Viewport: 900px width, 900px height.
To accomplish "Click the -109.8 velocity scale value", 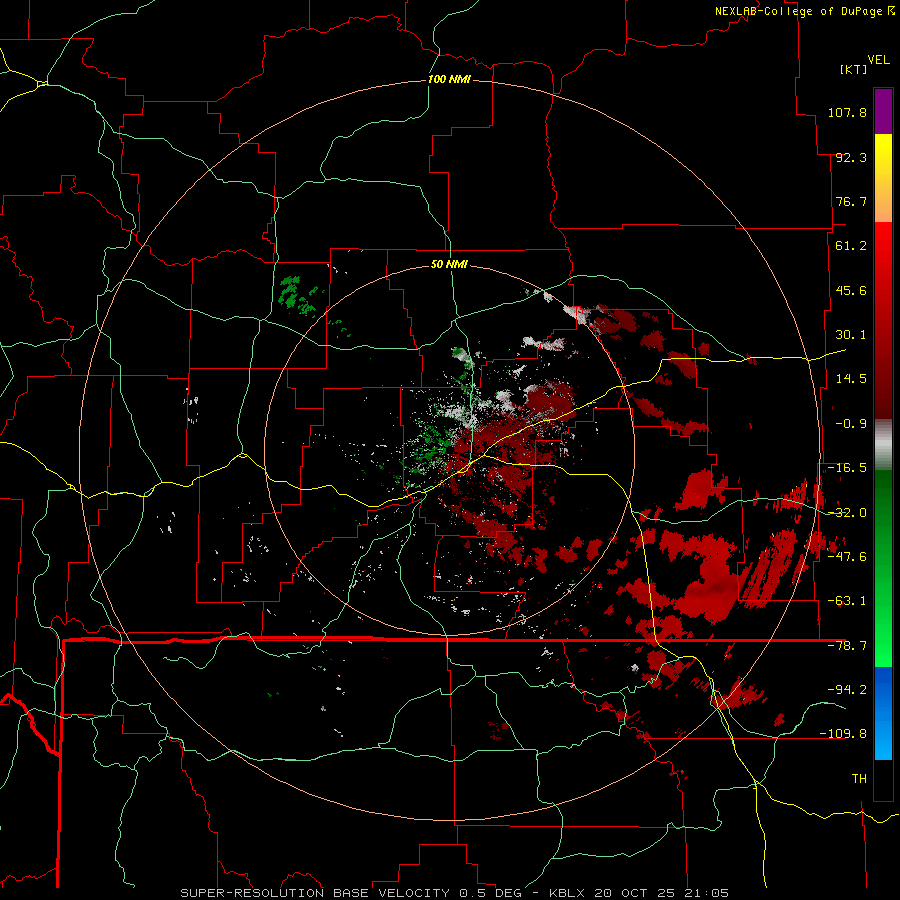I will (843, 734).
